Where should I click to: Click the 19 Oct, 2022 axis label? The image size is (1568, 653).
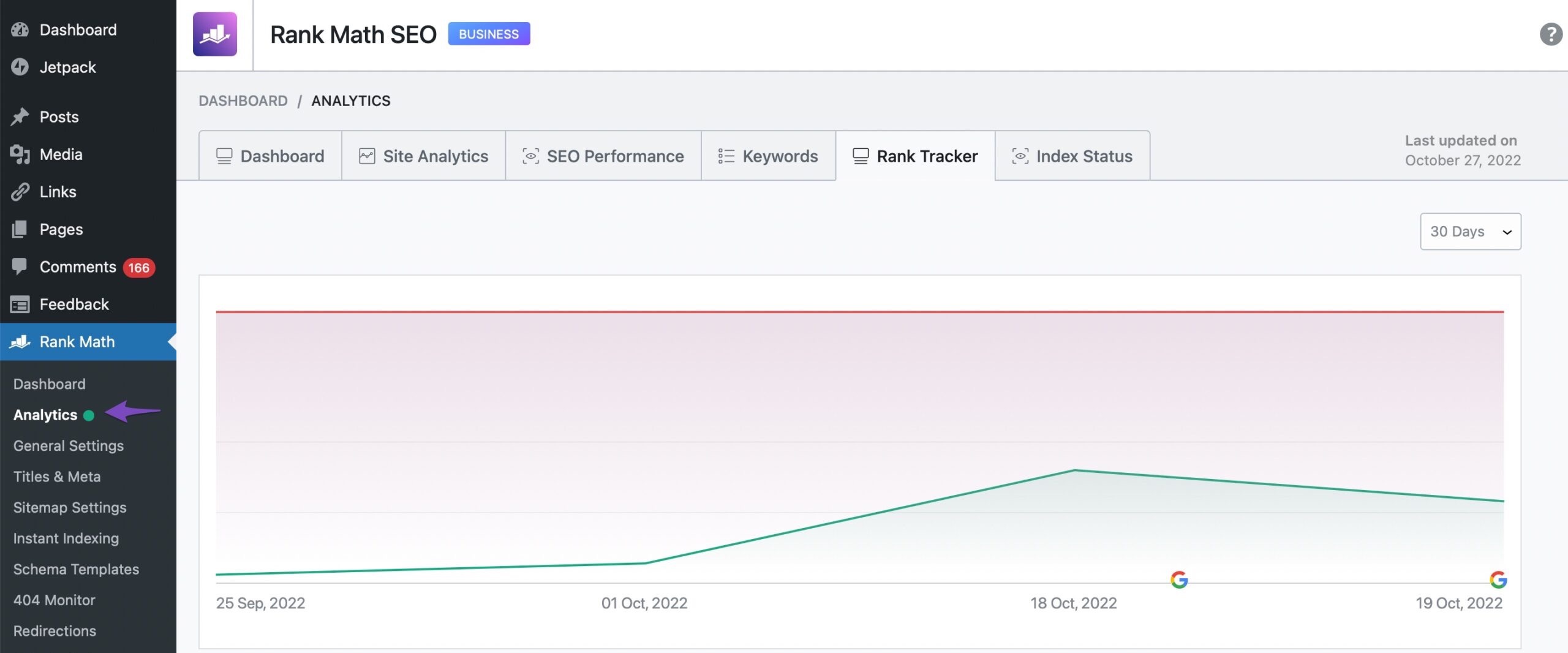[x=1459, y=603]
